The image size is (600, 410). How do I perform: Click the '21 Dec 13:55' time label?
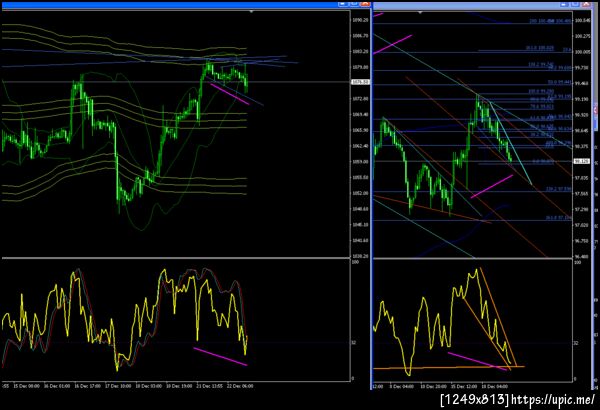[210, 386]
